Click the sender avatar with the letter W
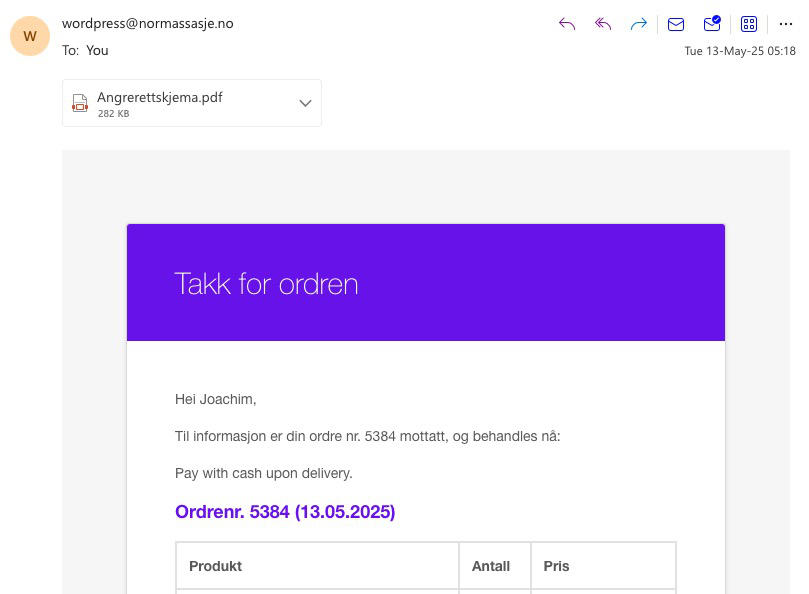809x594 pixels. (x=30, y=36)
